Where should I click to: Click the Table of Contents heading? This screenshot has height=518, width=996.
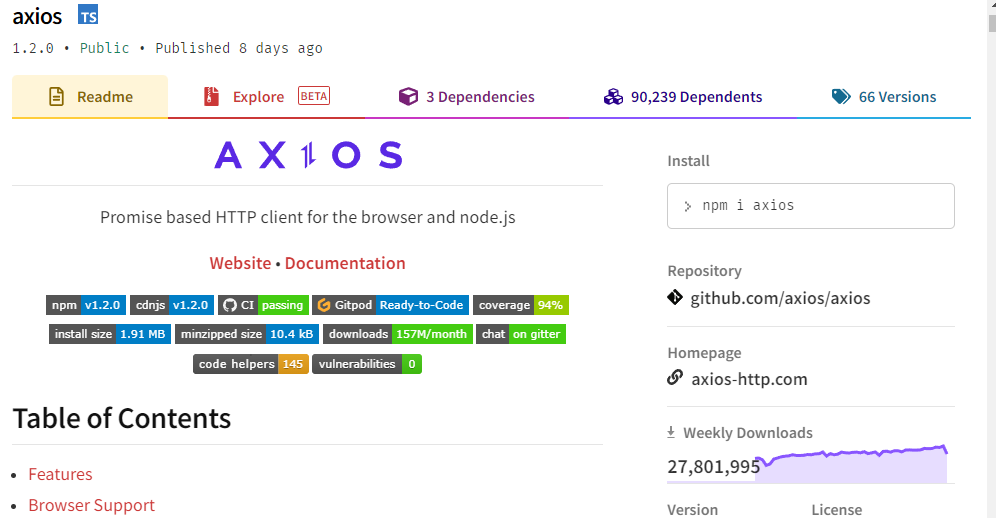tap(122, 418)
